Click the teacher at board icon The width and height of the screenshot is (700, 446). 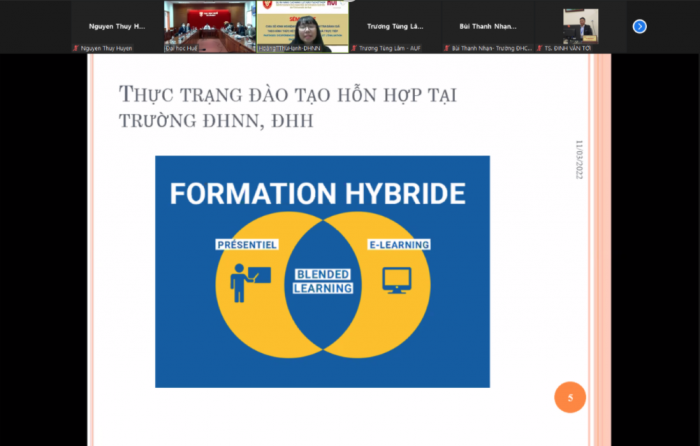(244, 282)
